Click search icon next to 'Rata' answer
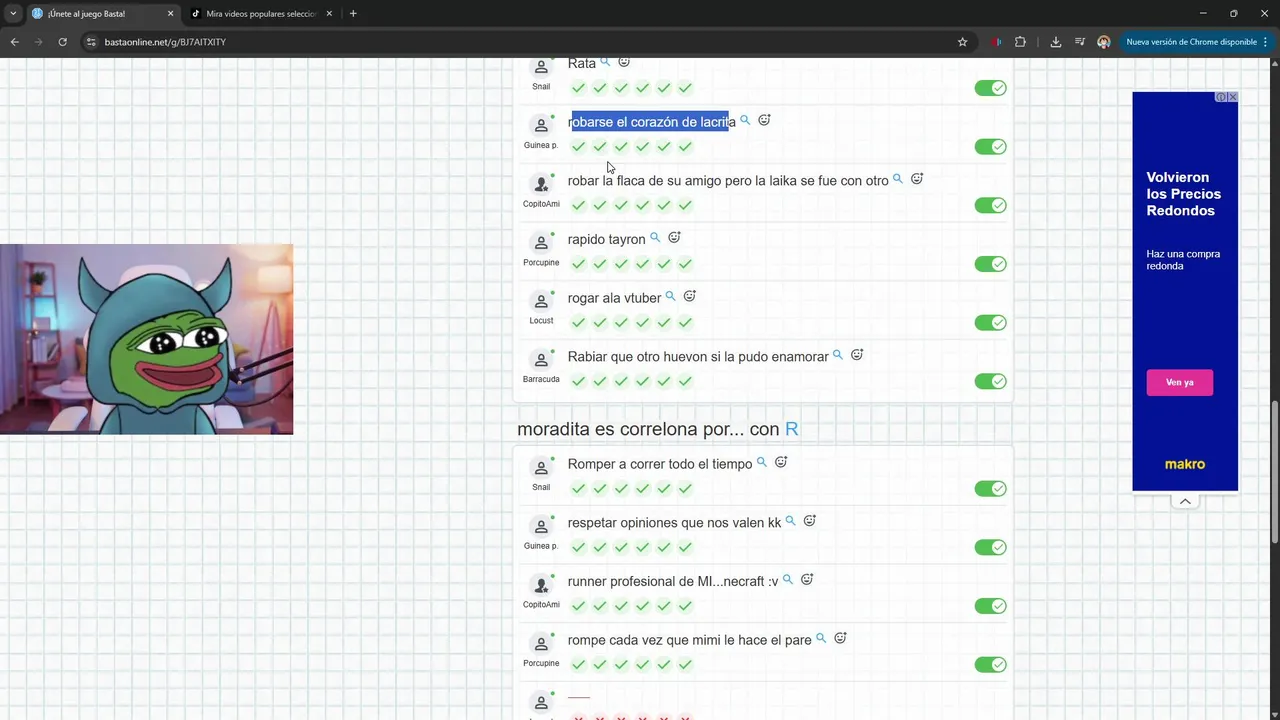The width and height of the screenshot is (1280, 720). 605,62
